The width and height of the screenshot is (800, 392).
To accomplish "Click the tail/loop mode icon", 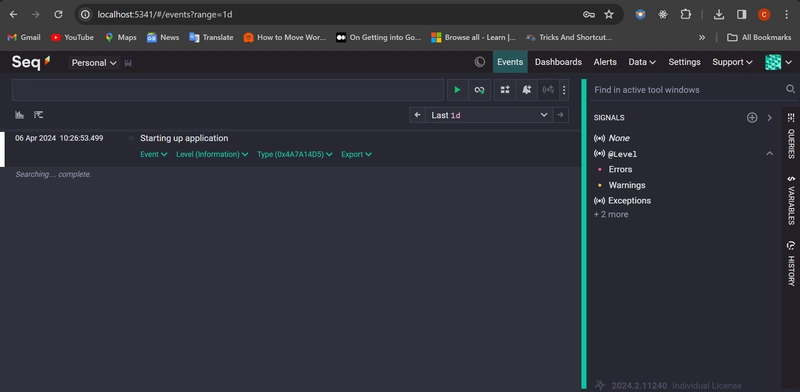I will pos(479,90).
